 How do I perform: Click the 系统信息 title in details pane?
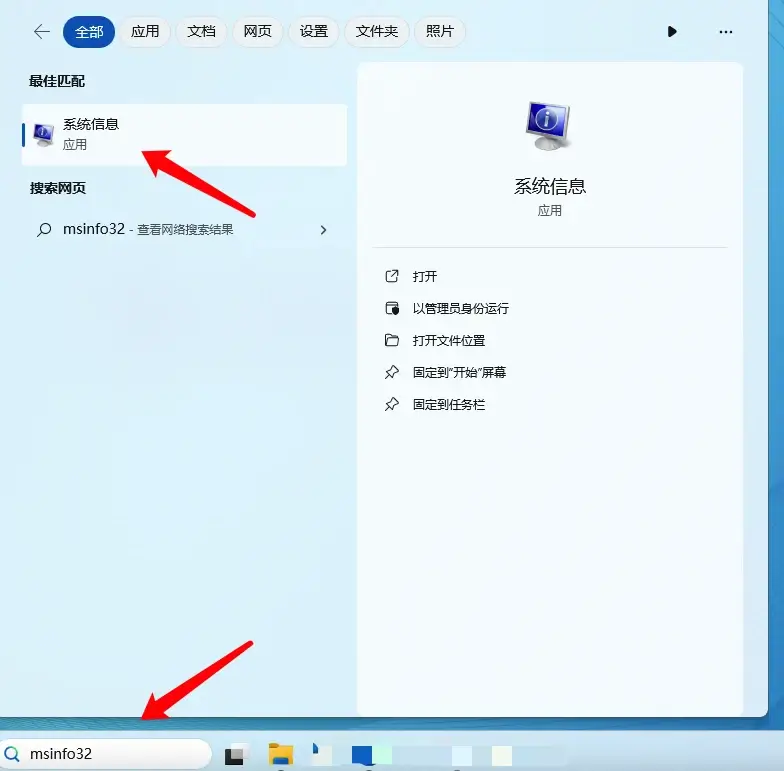tap(550, 186)
